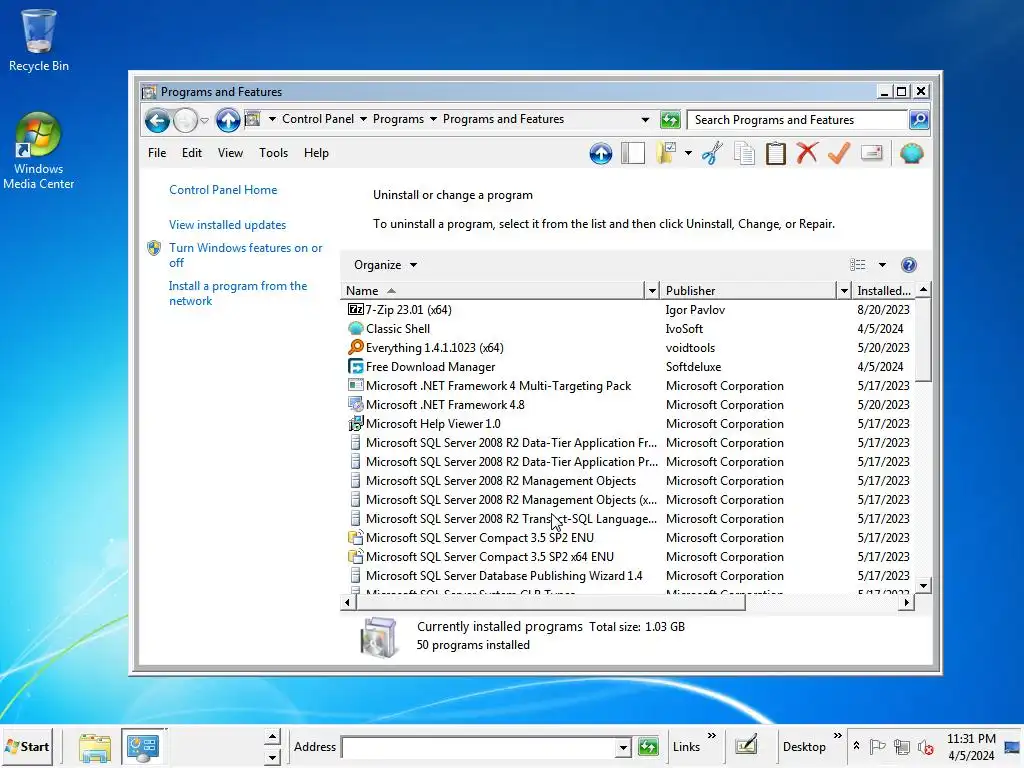Viewport: 1024px width, 768px height.
Task: Open View installed updates link
Action: pyautogui.click(x=227, y=225)
